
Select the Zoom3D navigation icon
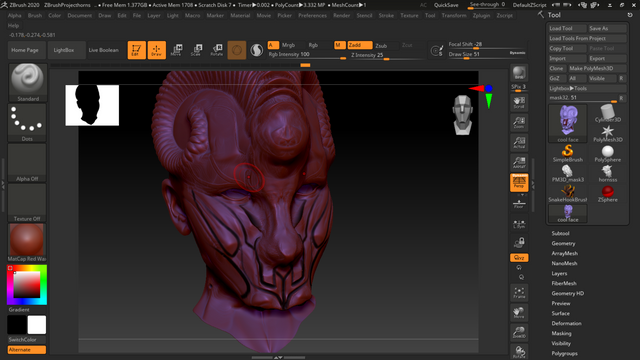click(519, 332)
